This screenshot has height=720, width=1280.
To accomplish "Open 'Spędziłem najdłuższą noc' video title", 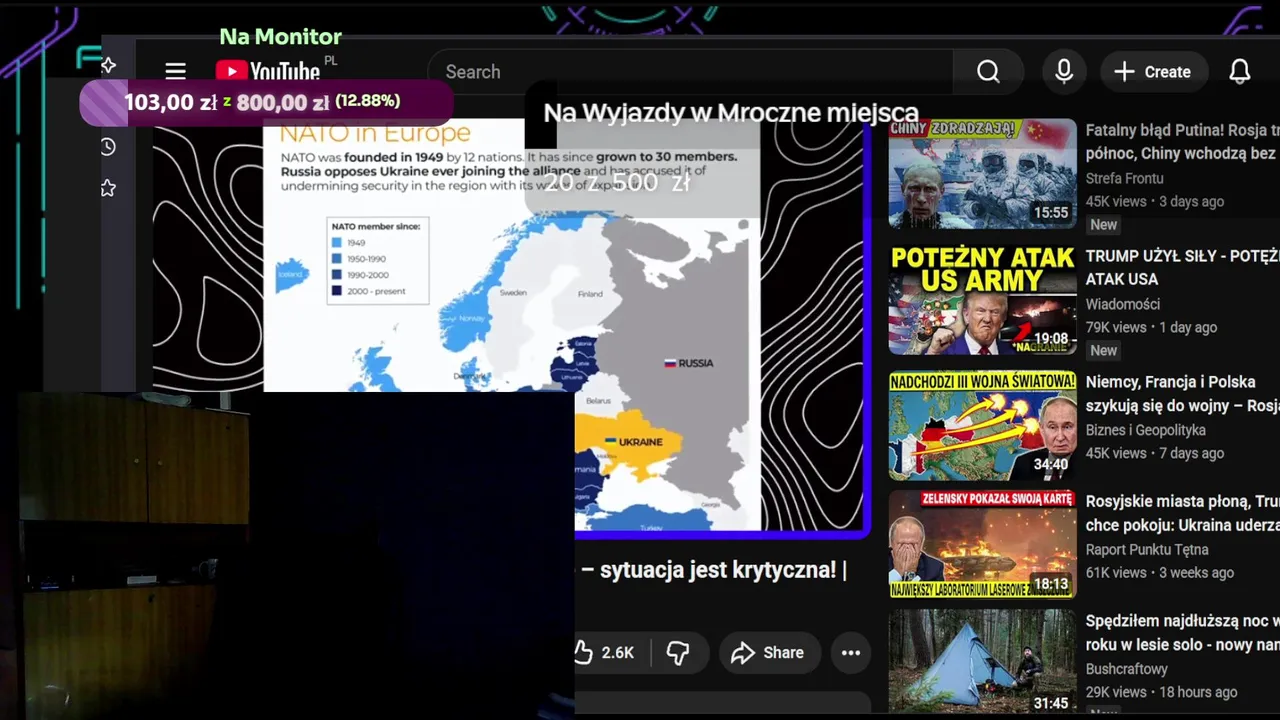I will (1182, 633).
